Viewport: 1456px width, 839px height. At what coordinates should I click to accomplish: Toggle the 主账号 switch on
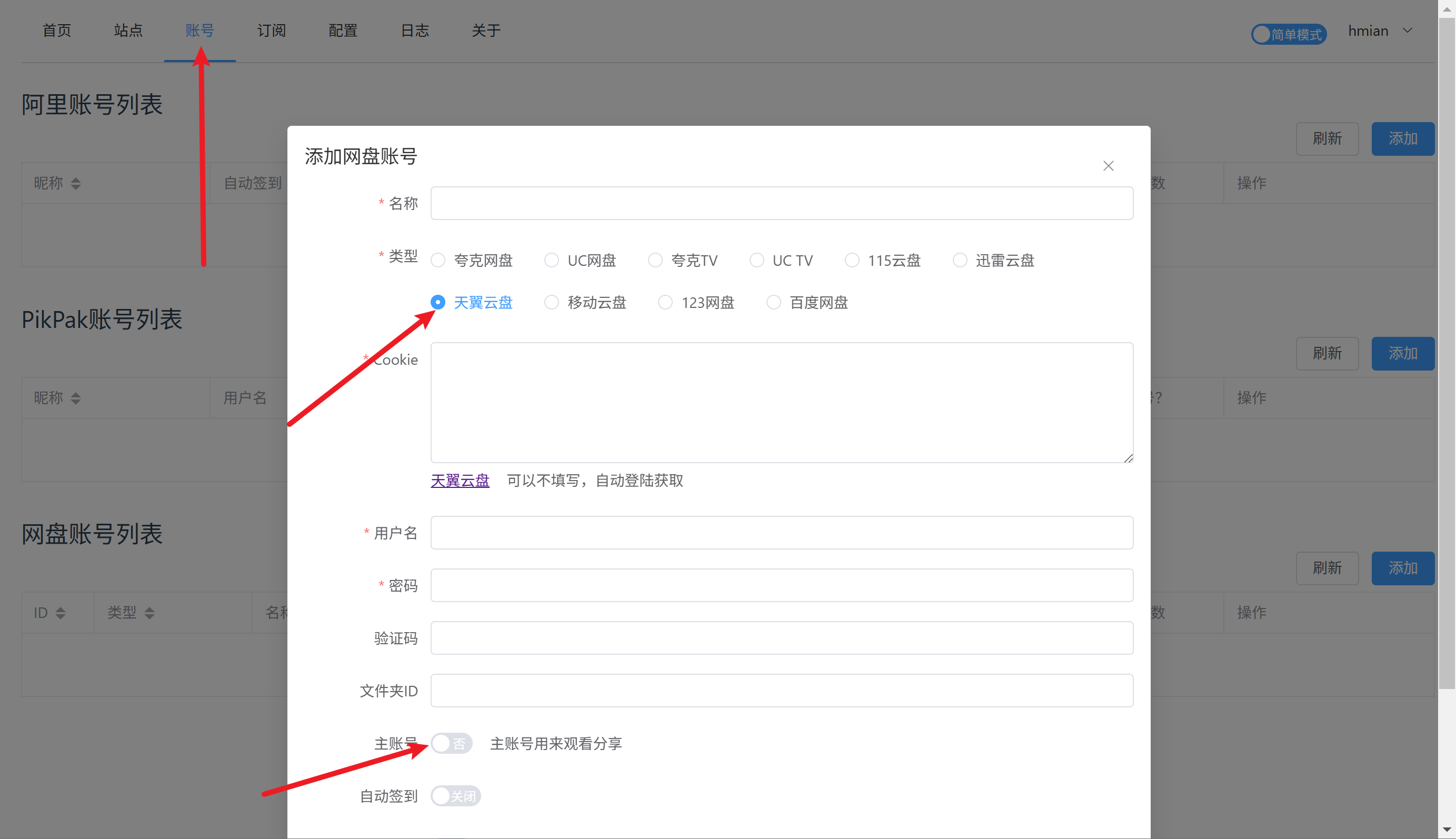tap(451, 743)
